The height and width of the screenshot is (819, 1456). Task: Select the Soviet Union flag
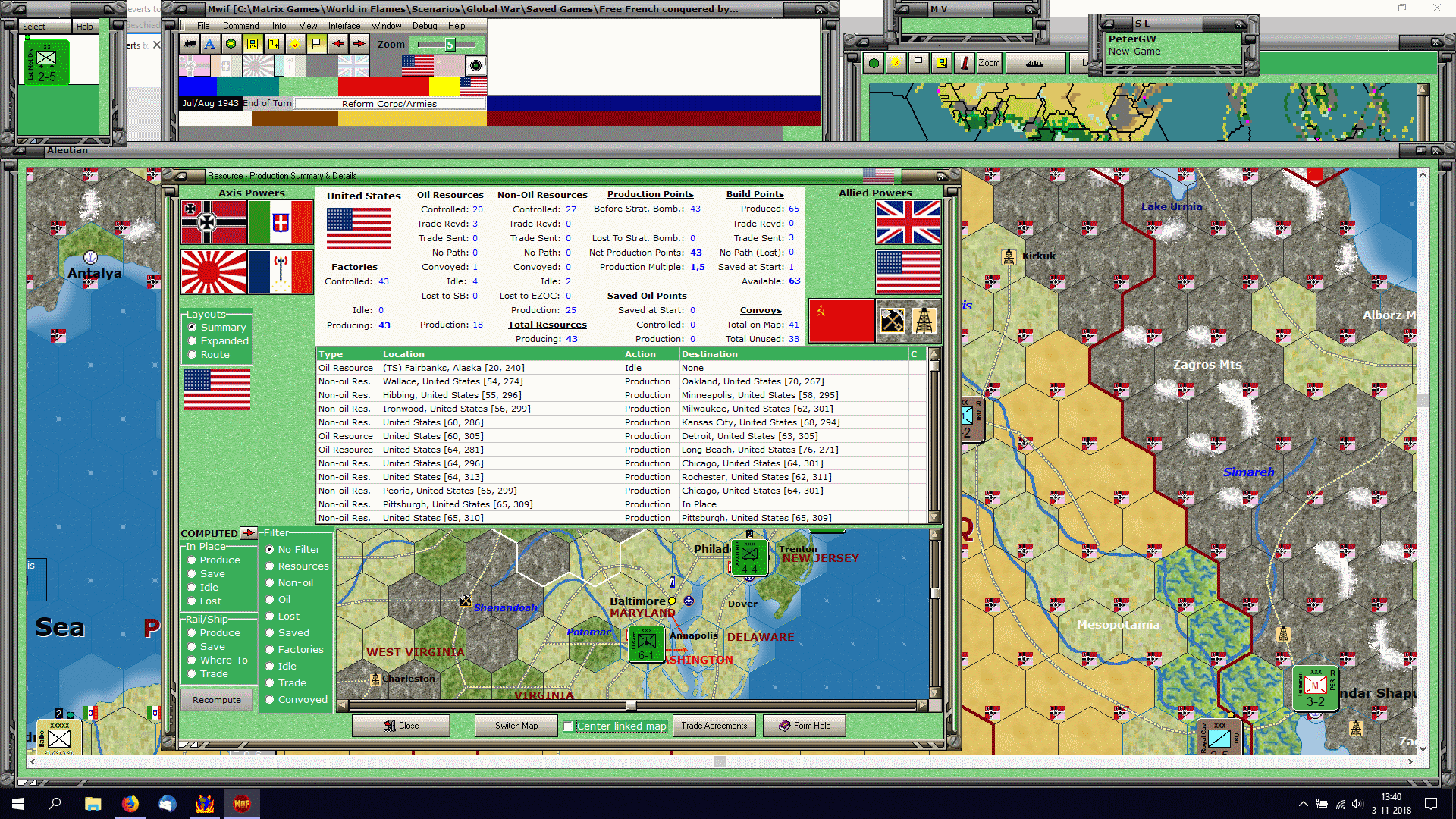pyautogui.click(x=841, y=321)
